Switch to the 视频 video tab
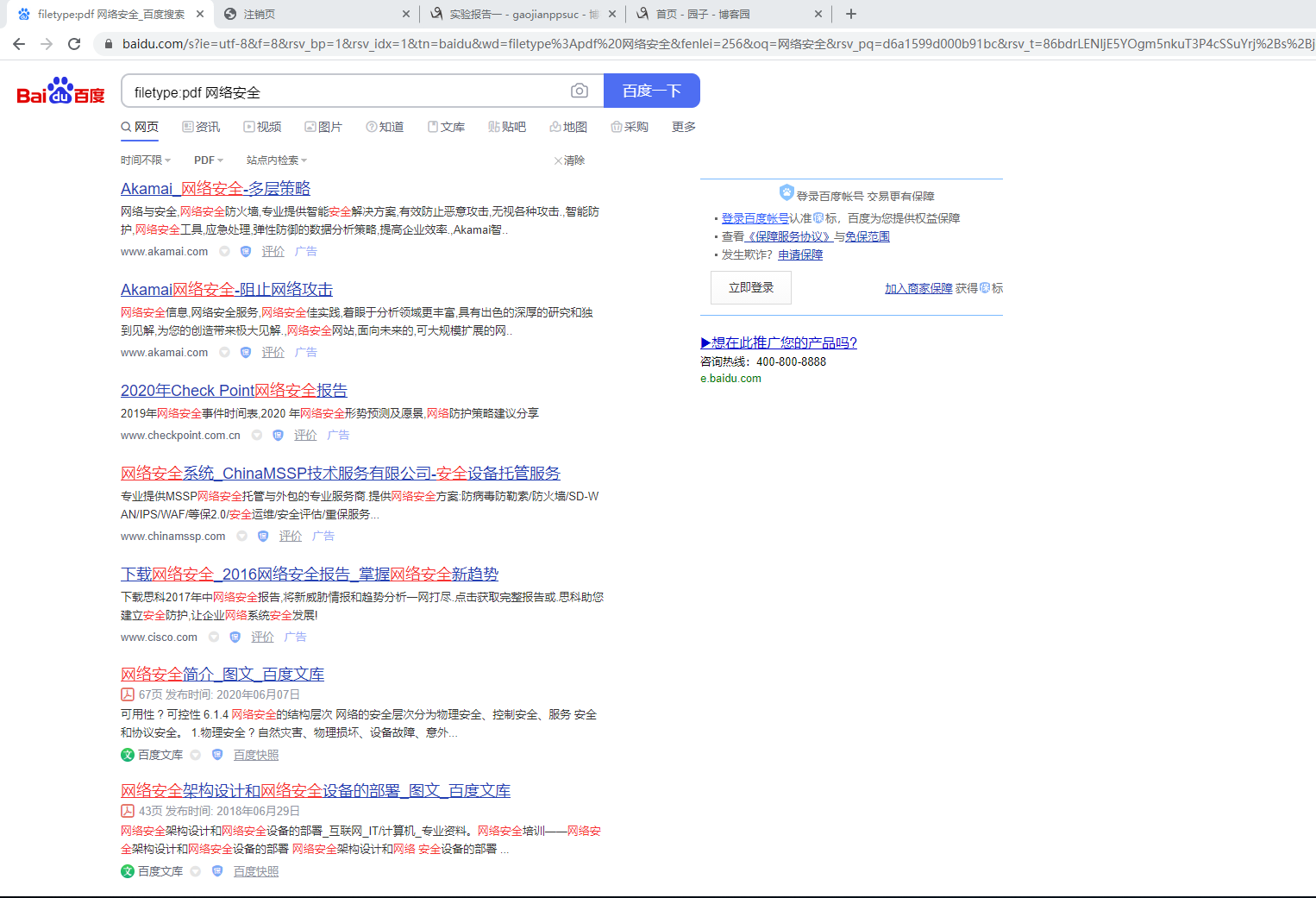 (x=262, y=127)
